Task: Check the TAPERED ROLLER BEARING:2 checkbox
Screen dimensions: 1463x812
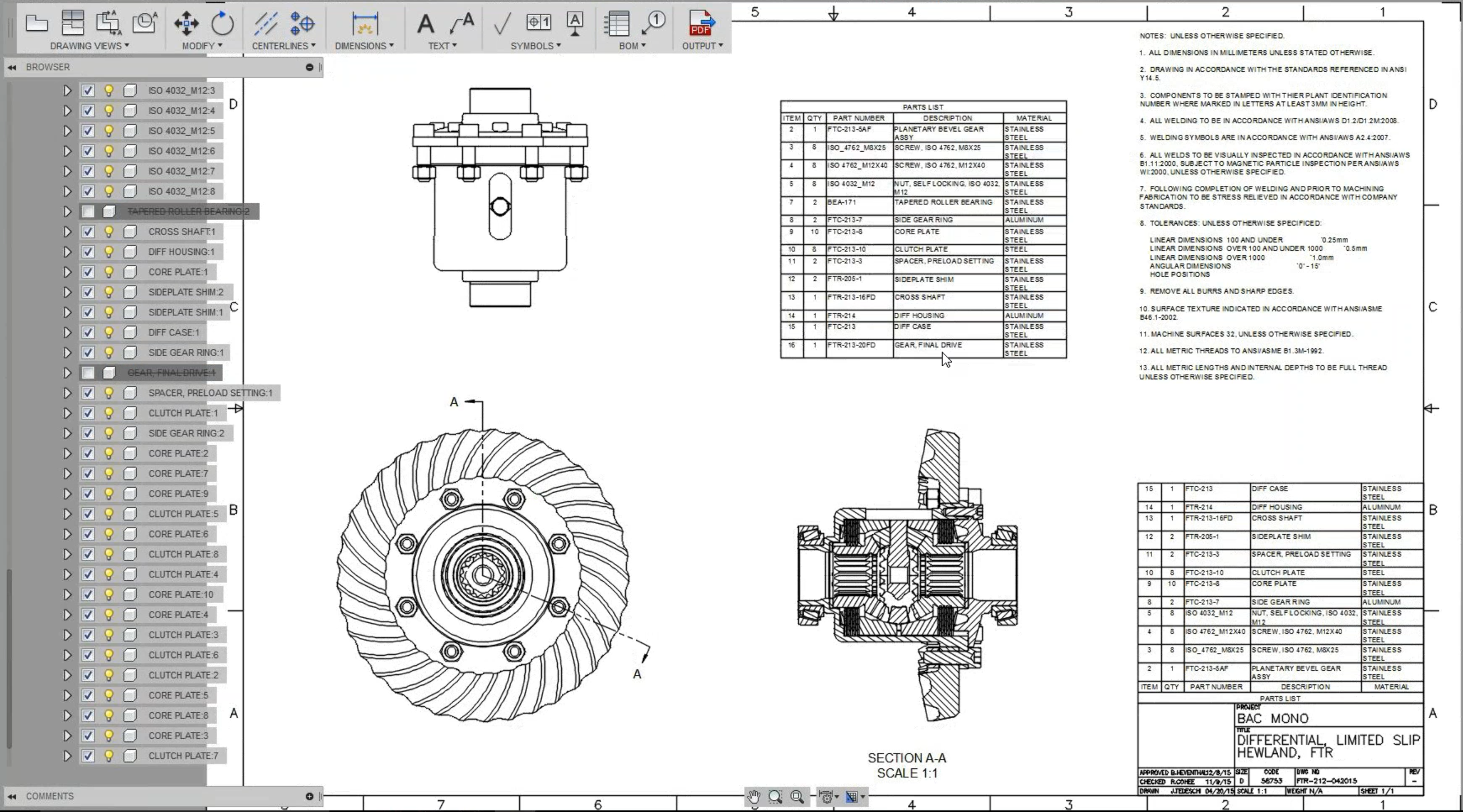Action: pyautogui.click(x=88, y=211)
